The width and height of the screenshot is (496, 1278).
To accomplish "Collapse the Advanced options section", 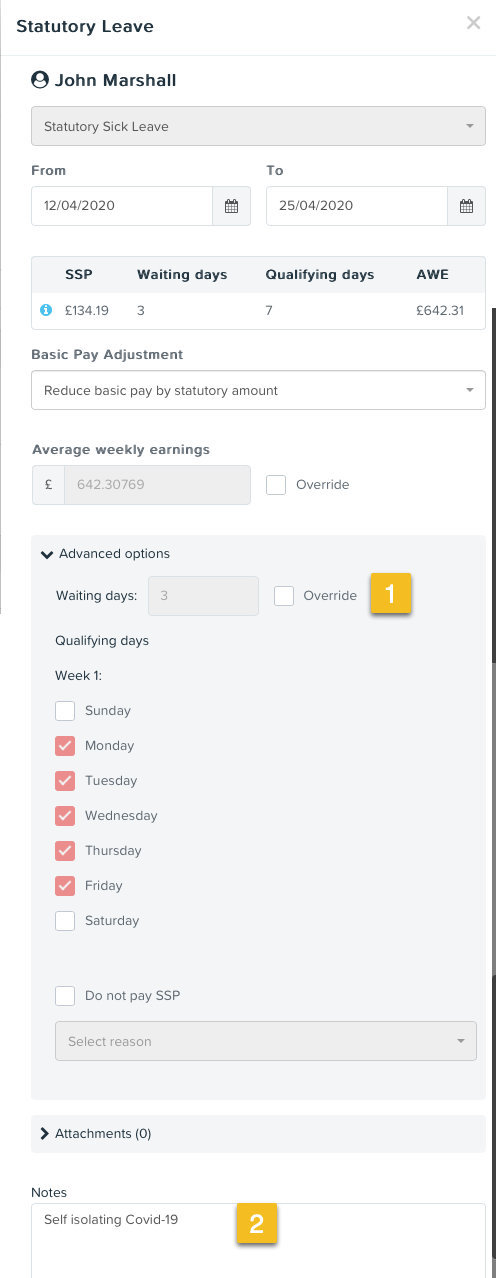I will [105, 553].
